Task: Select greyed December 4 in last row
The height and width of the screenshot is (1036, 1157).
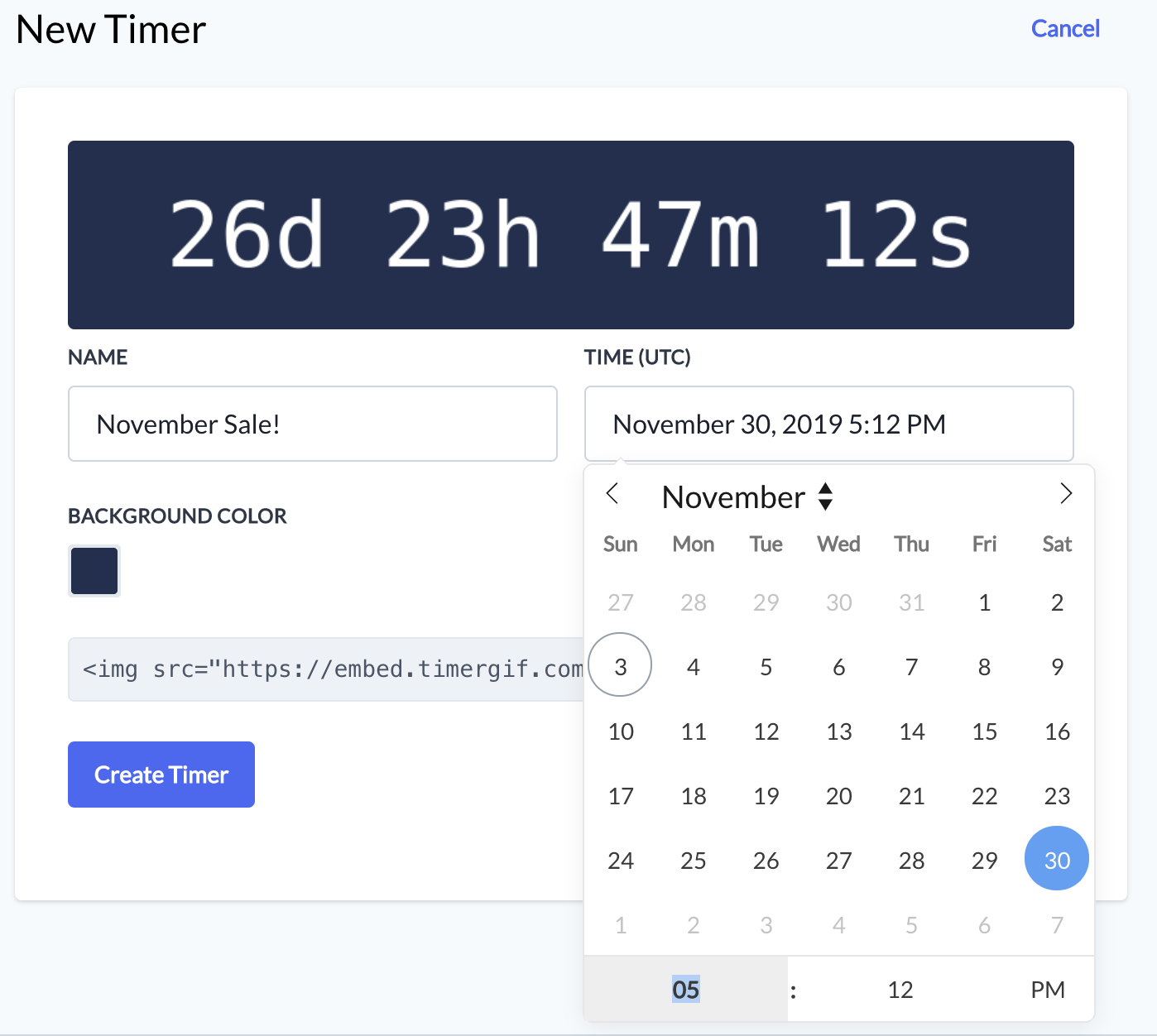Action: pos(839,924)
